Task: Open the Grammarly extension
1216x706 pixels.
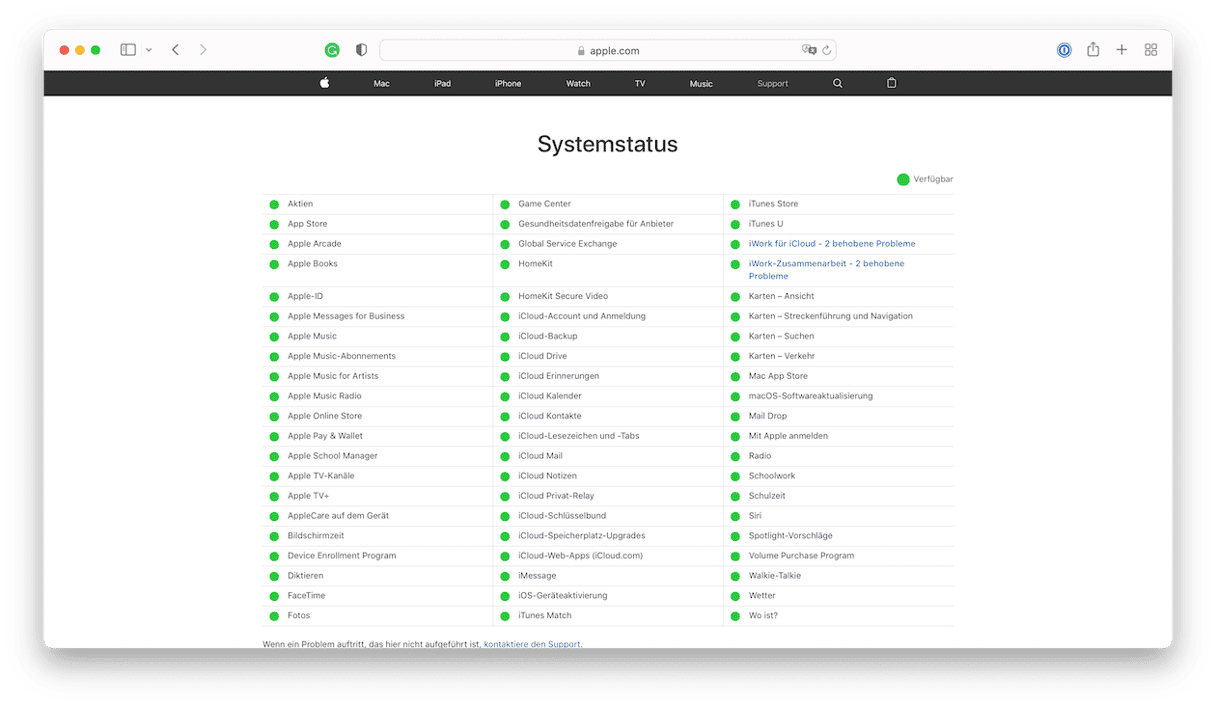Action: tap(332, 50)
